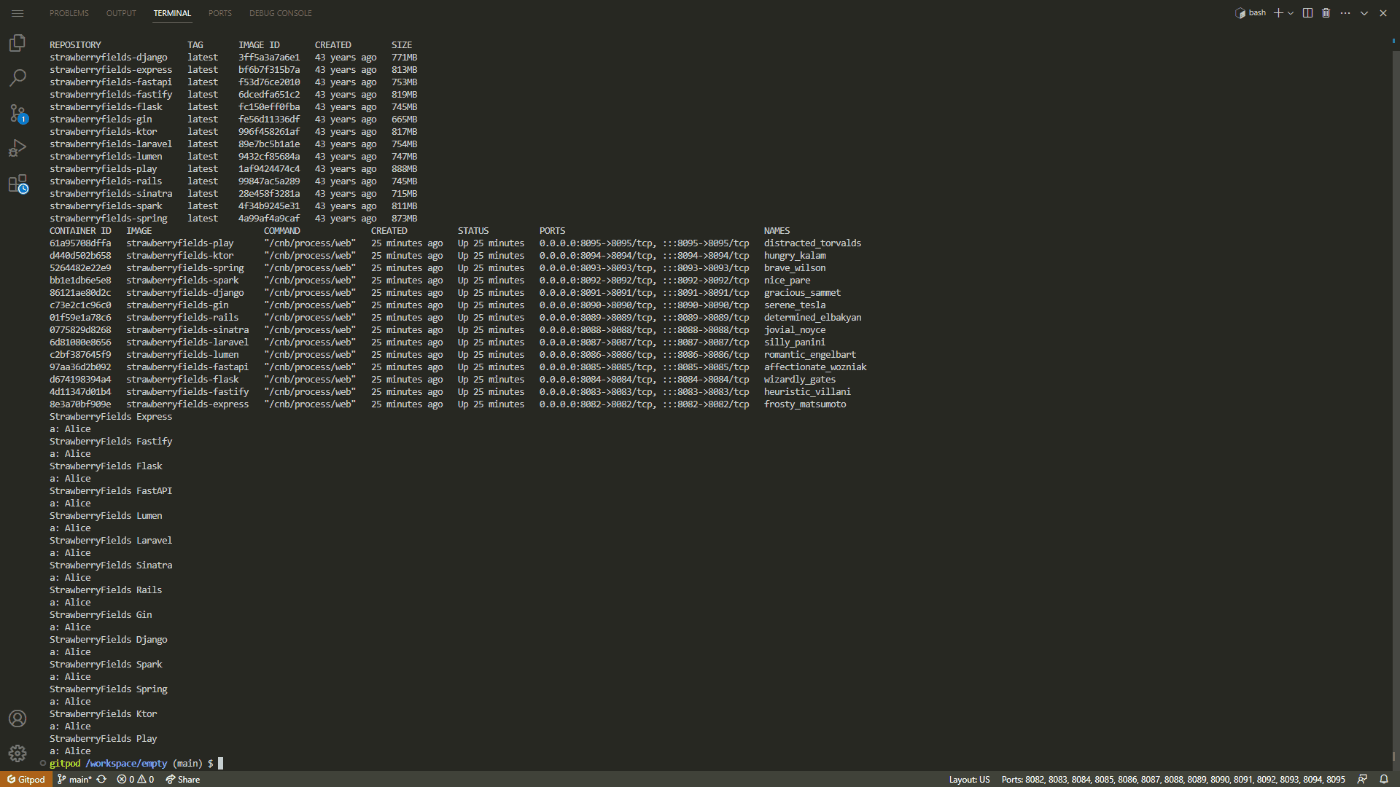This screenshot has width=1400, height=787.
Task: Click container name romantic_engelbart
Action: coord(810,354)
